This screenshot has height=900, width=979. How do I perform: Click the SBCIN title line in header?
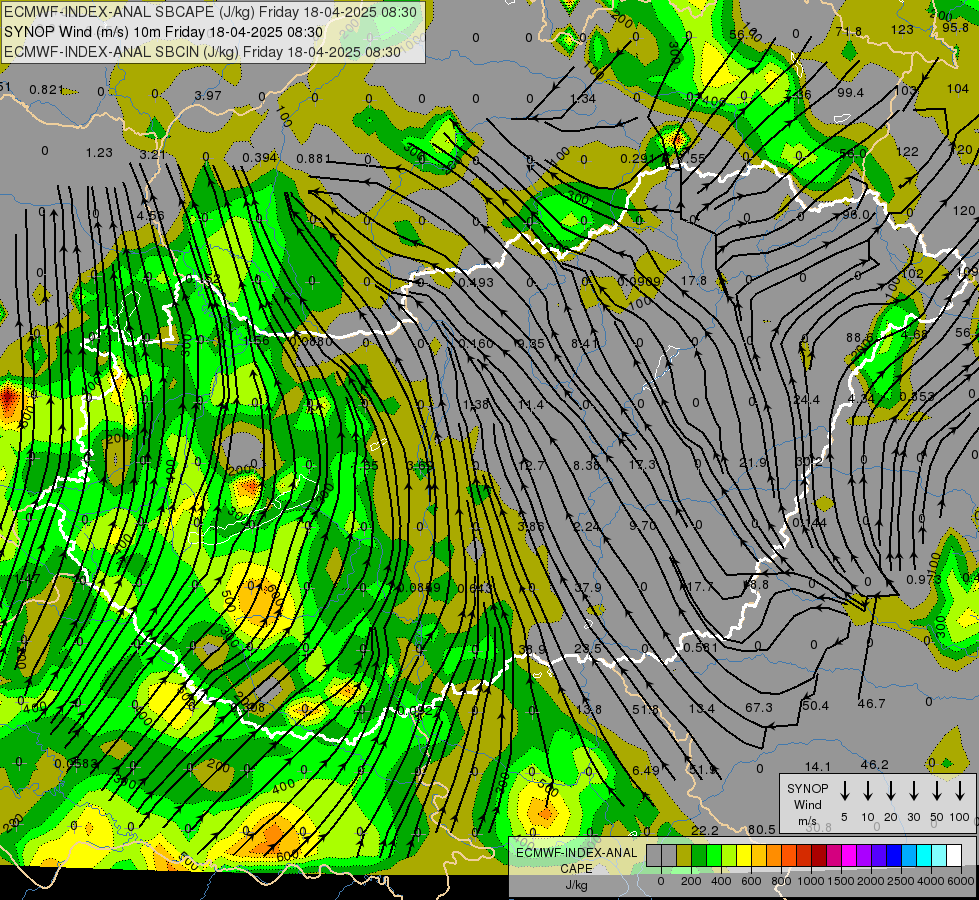point(202,52)
